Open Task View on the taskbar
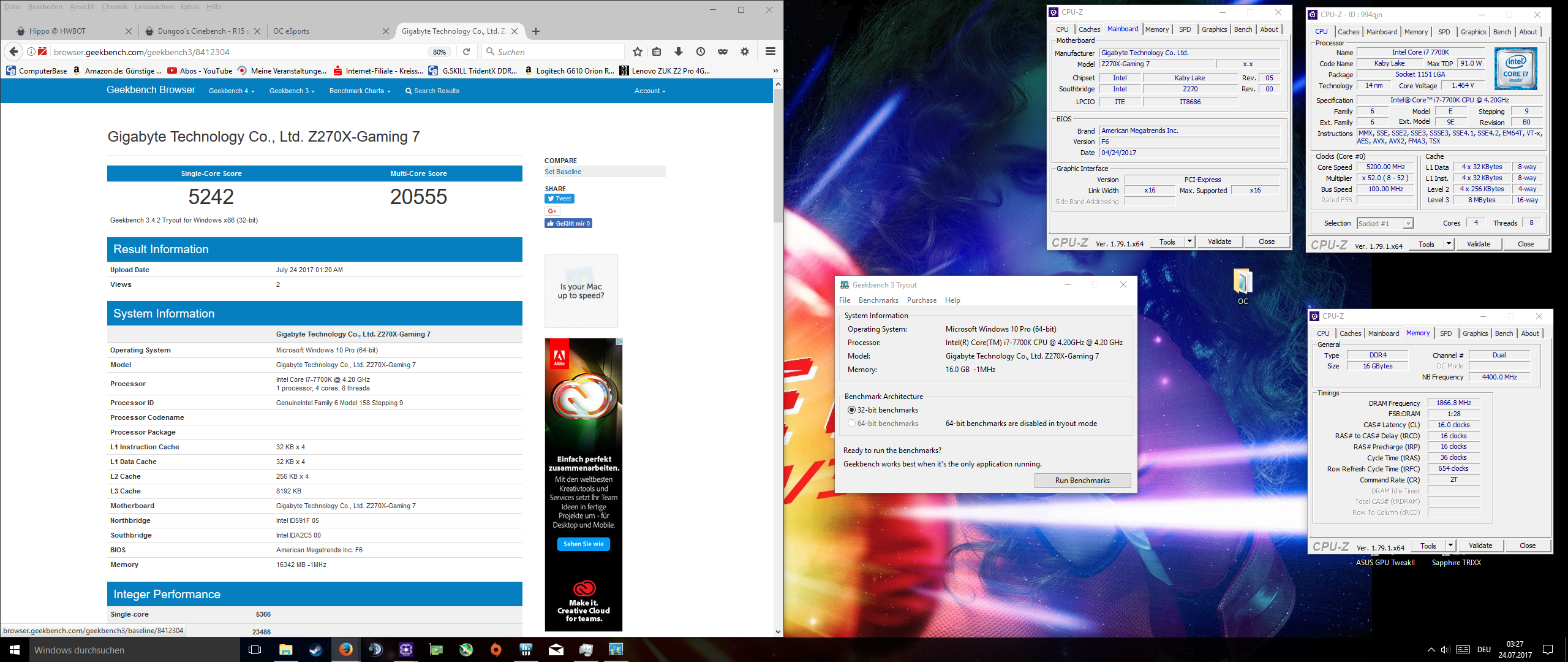 pyautogui.click(x=255, y=650)
